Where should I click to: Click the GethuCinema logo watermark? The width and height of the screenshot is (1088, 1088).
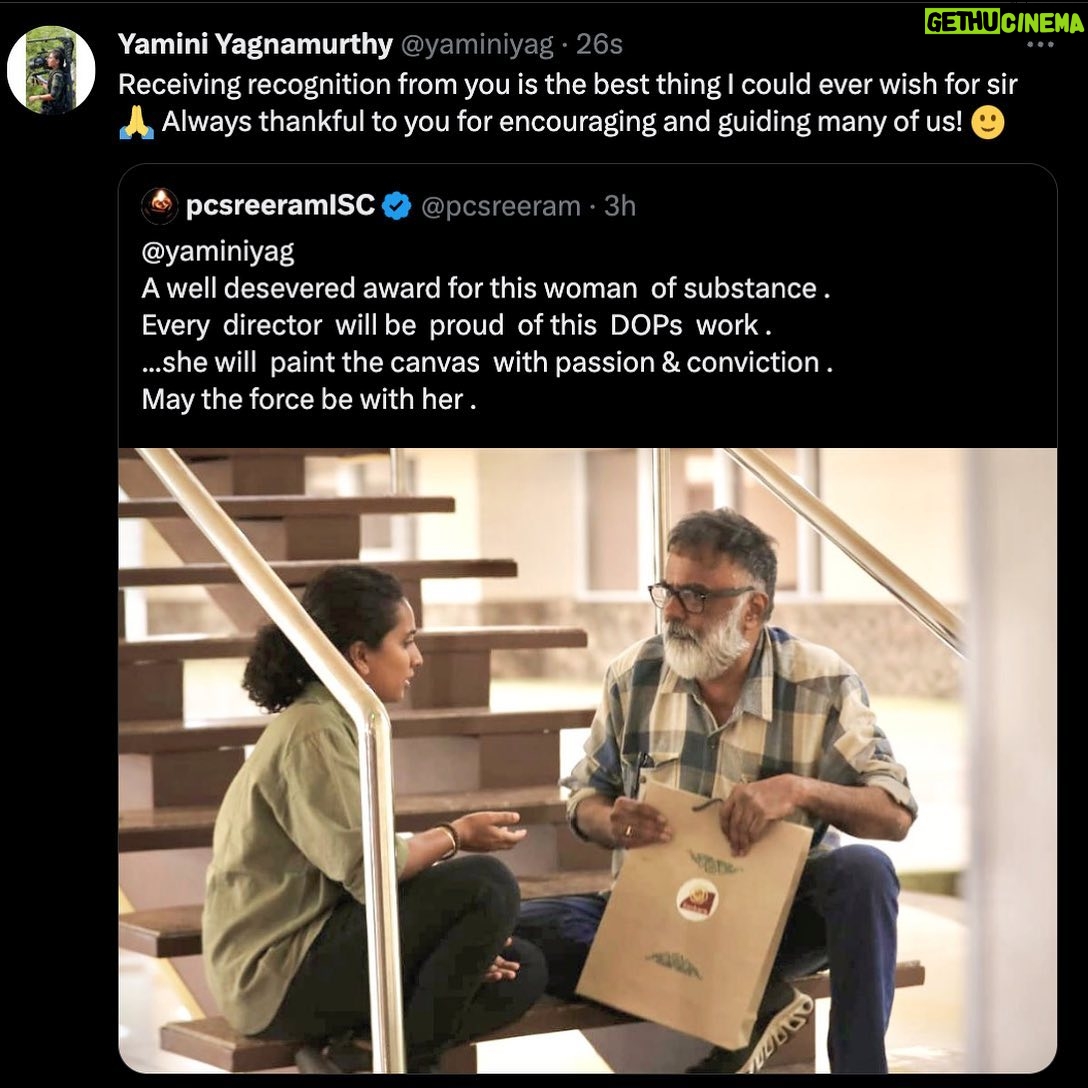pos(1004,21)
